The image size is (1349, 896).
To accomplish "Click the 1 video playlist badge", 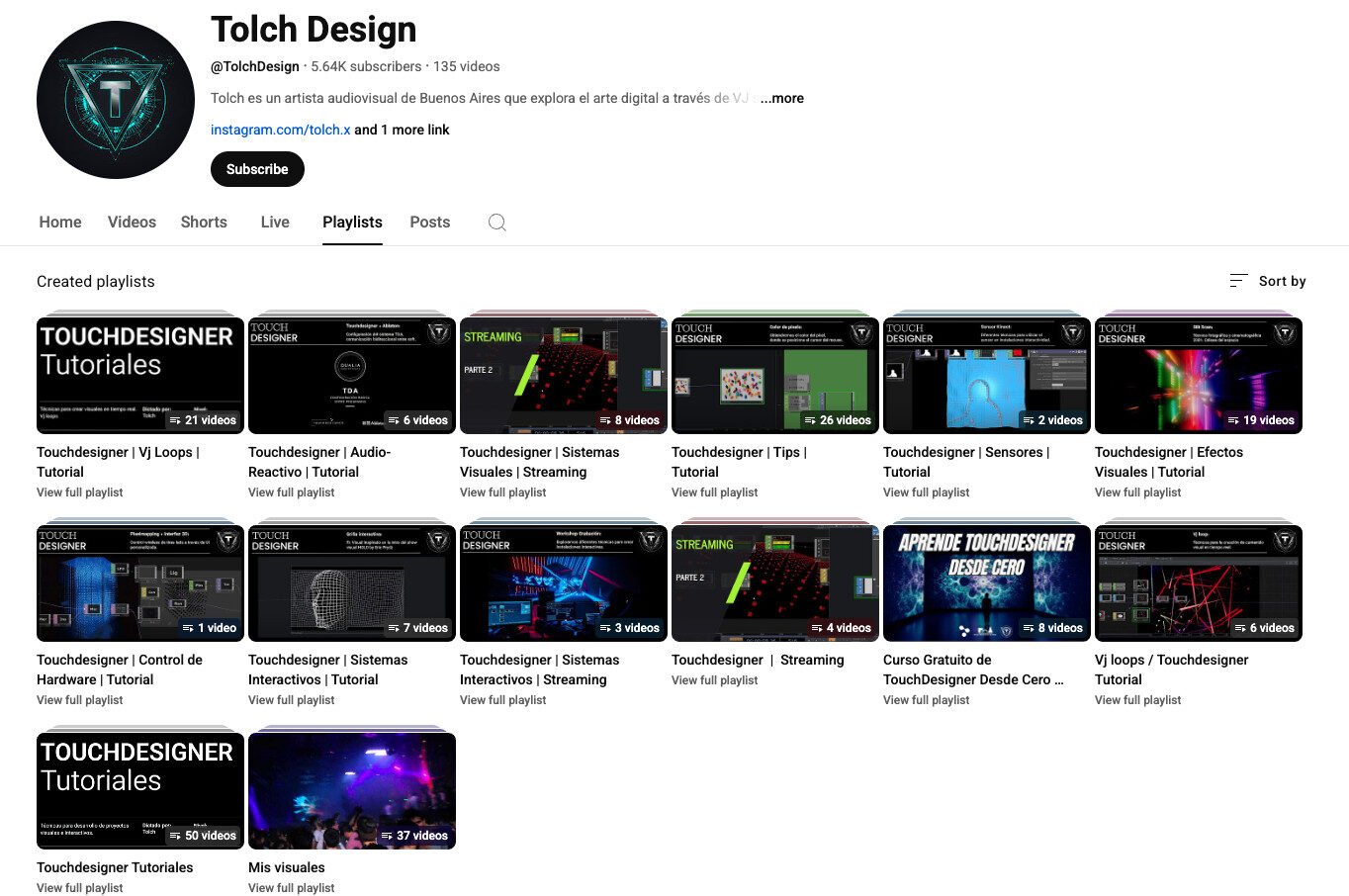I will click(209, 628).
